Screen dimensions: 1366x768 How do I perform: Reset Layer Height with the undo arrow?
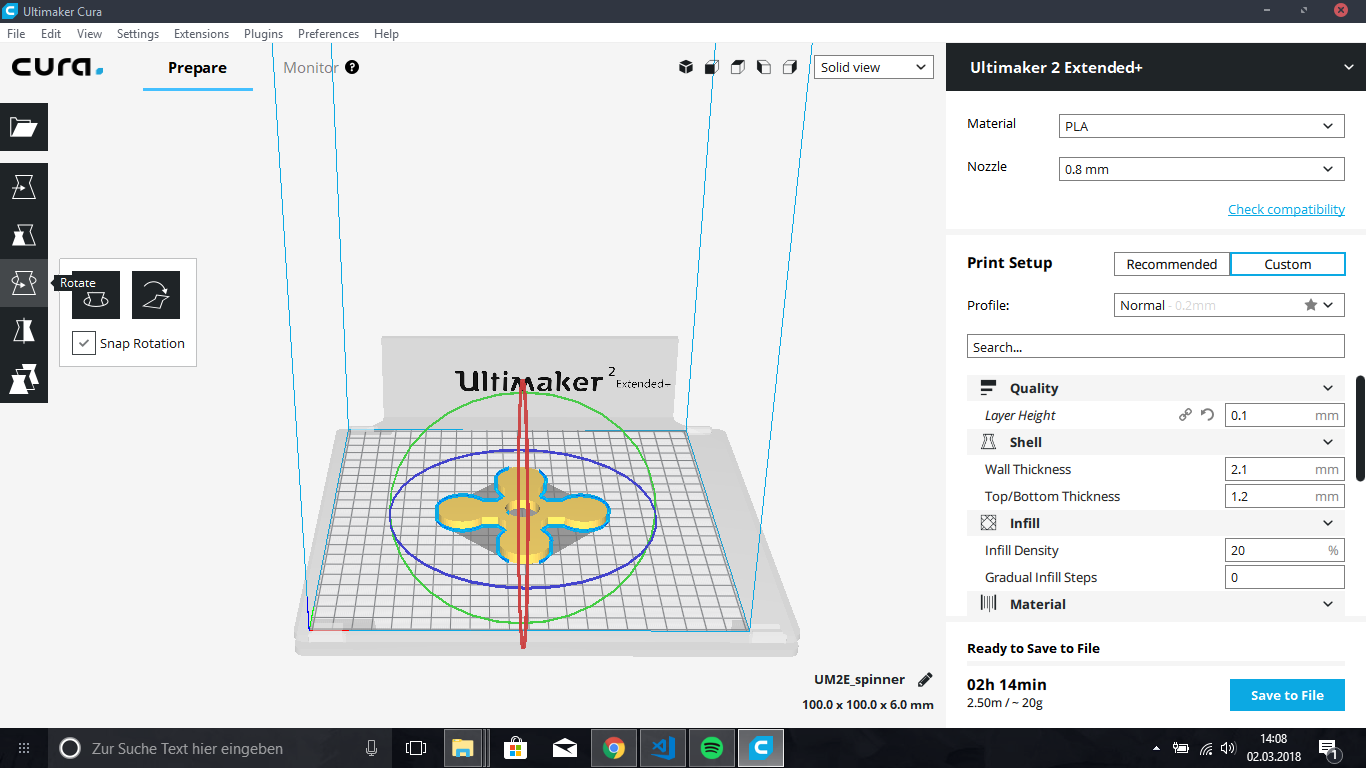coord(1207,415)
